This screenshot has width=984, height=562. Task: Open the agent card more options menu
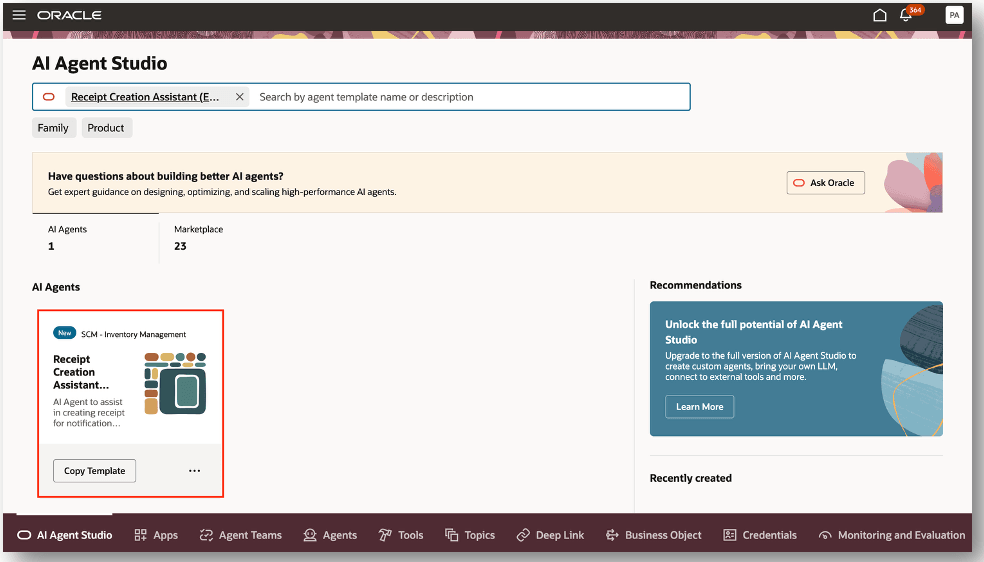pos(195,470)
